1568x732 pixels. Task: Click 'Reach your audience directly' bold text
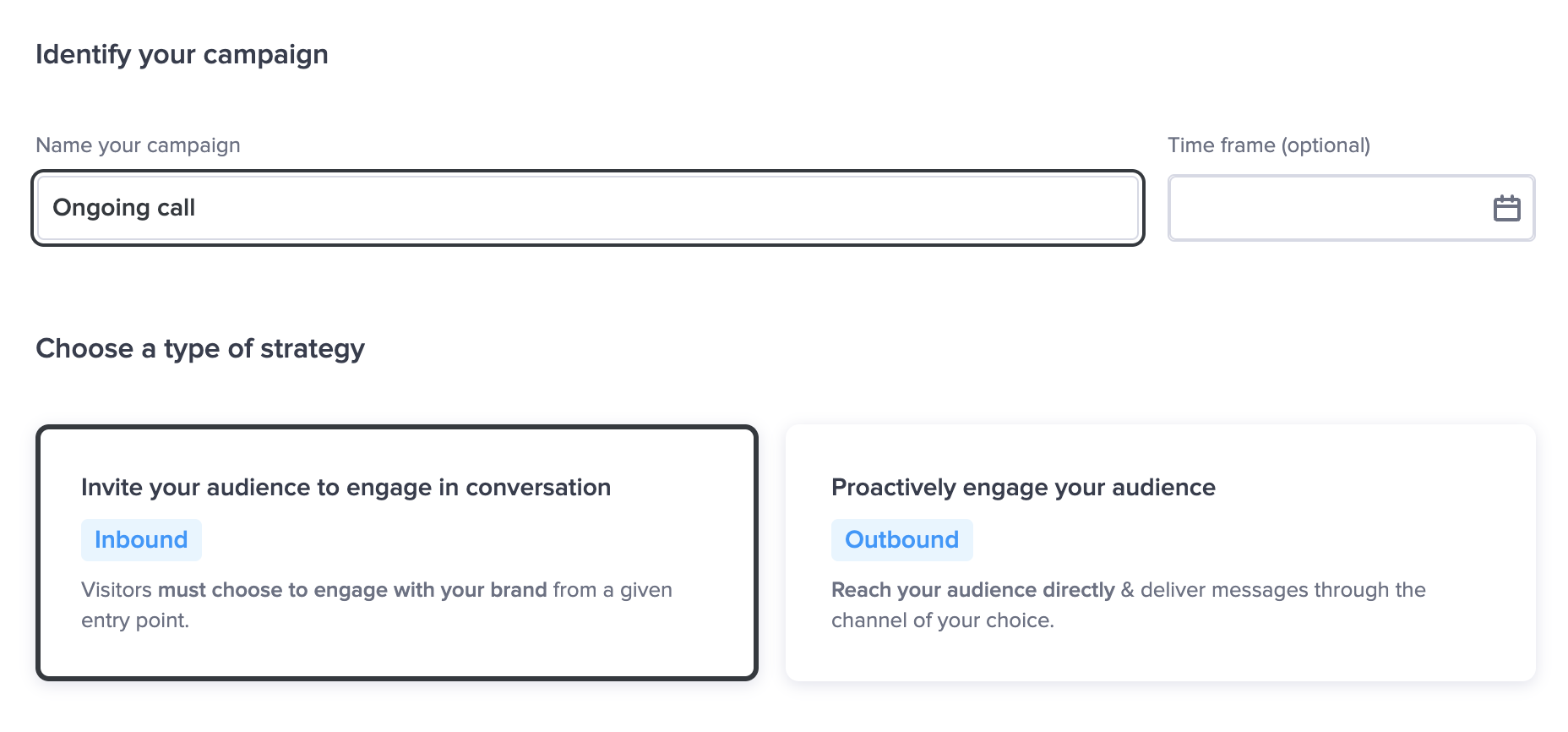click(x=972, y=590)
